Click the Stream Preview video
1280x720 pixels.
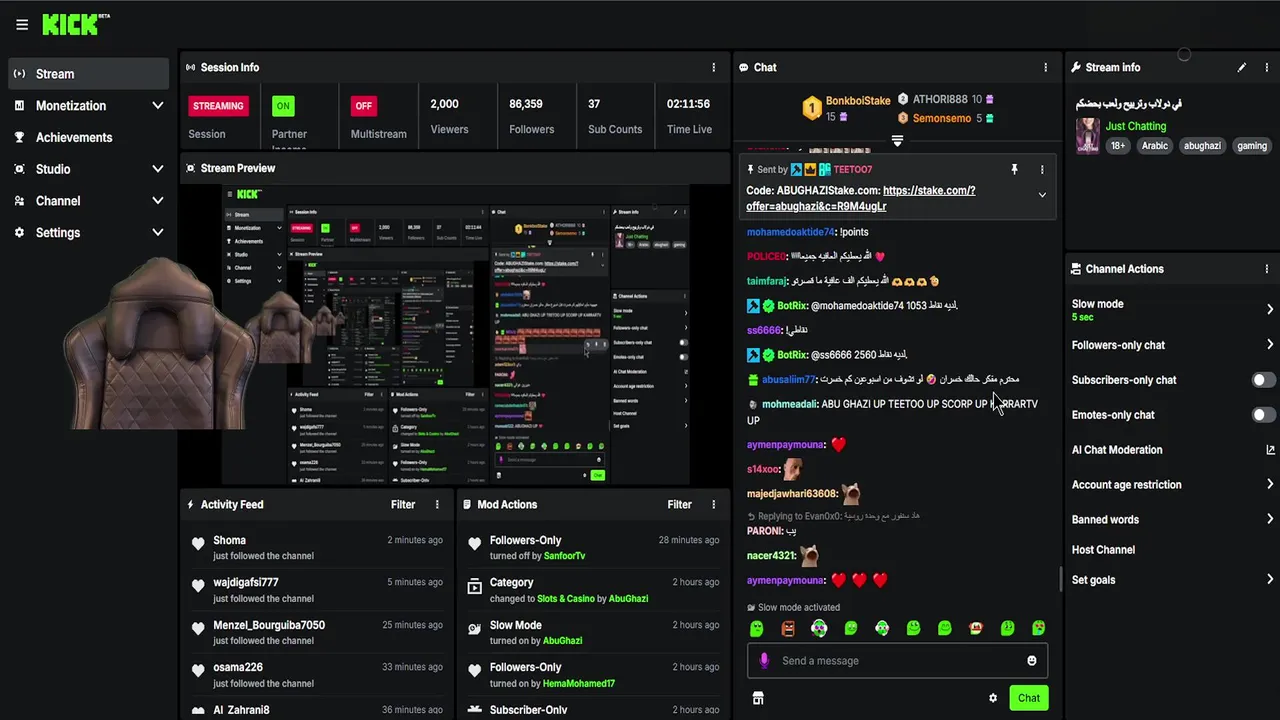click(x=455, y=334)
